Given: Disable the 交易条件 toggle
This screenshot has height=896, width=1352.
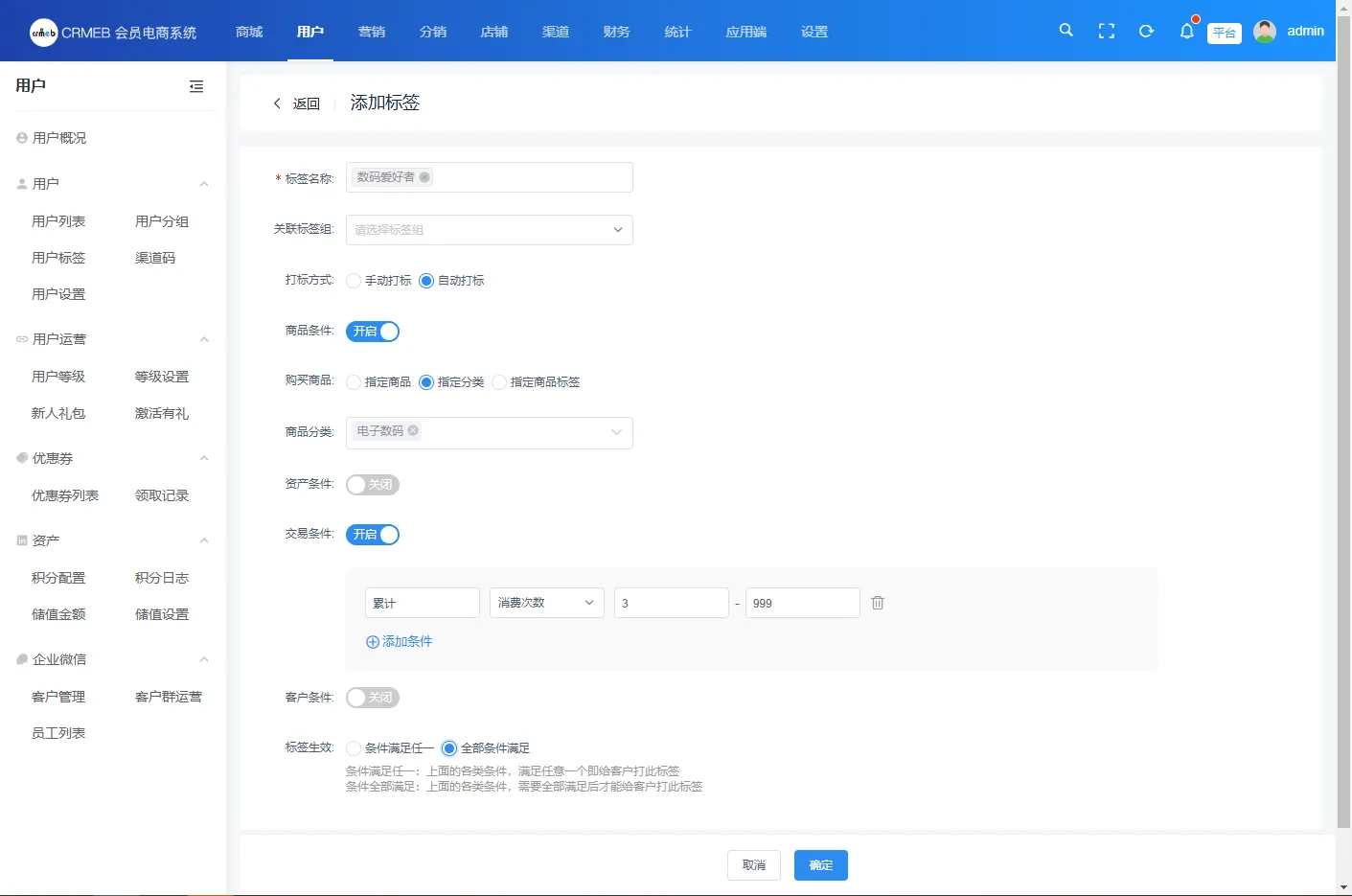Looking at the screenshot, I should point(373,535).
